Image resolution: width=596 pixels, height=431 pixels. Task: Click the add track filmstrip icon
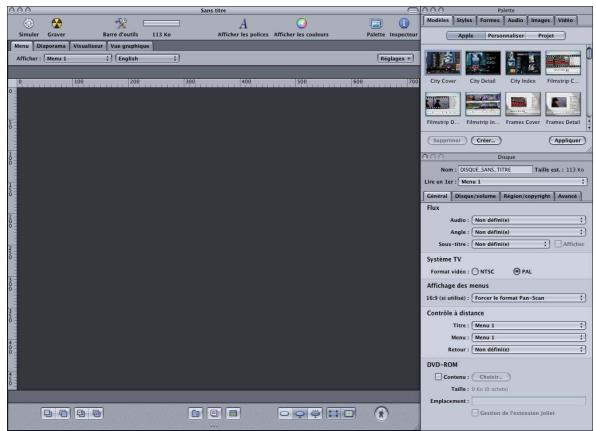233,413
